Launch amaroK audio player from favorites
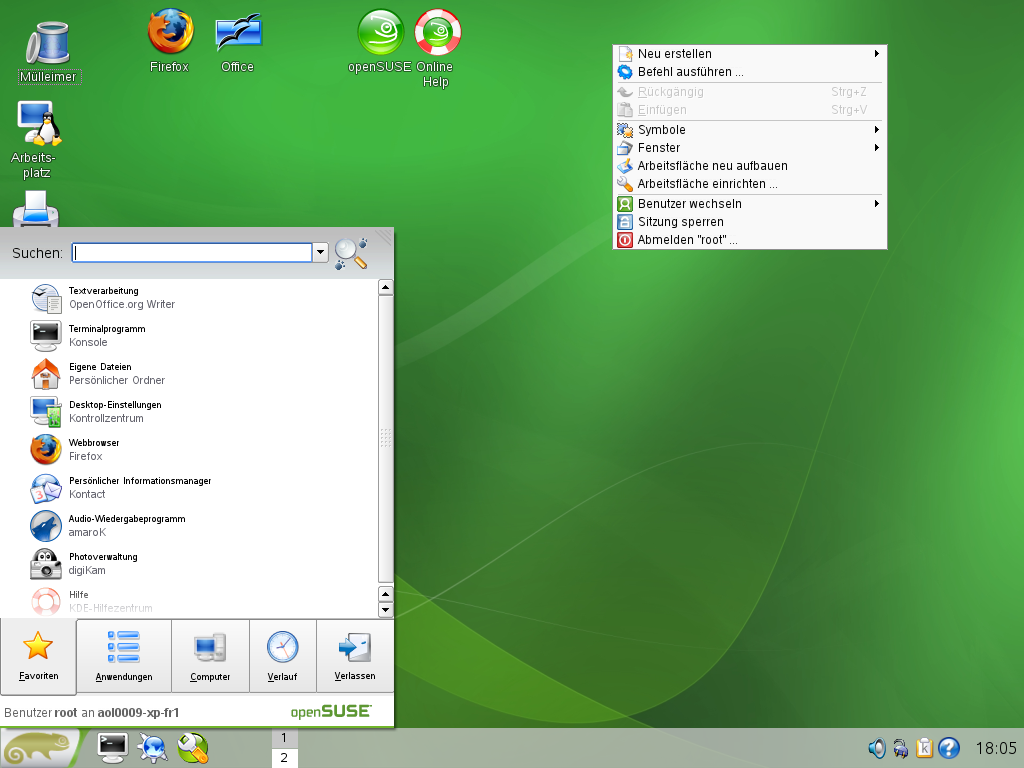The width and height of the screenshot is (1024, 768). pyautogui.click(x=46, y=526)
